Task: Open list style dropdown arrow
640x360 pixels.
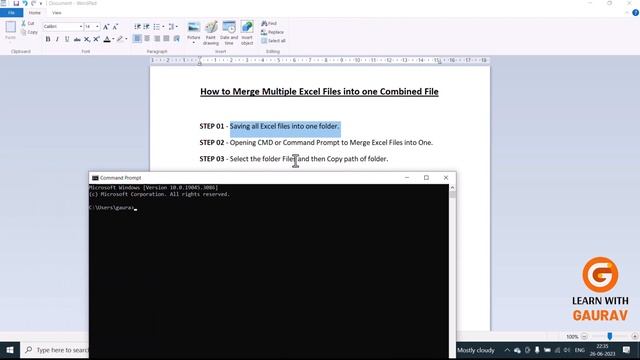Action: coord(163,27)
